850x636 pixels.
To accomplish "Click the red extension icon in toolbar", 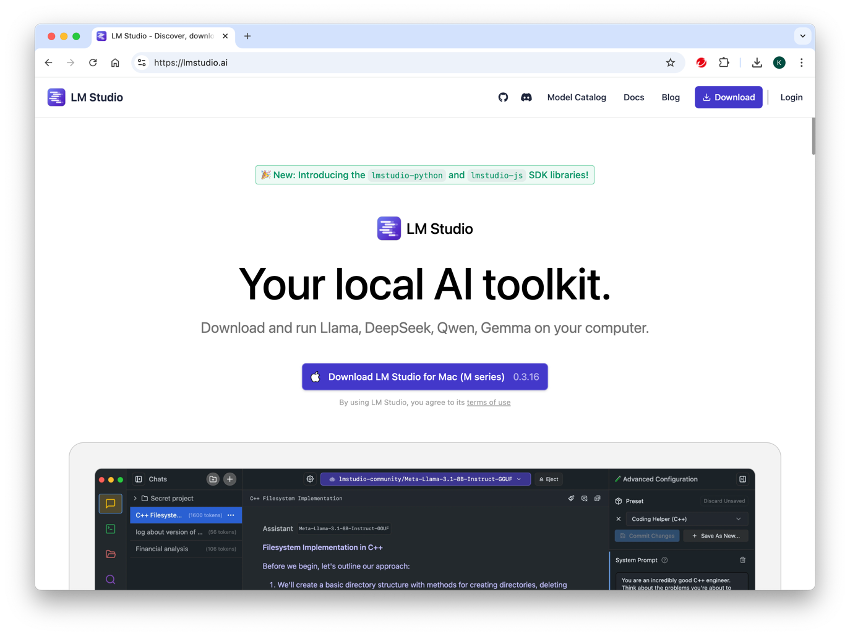I will (x=701, y=63).
